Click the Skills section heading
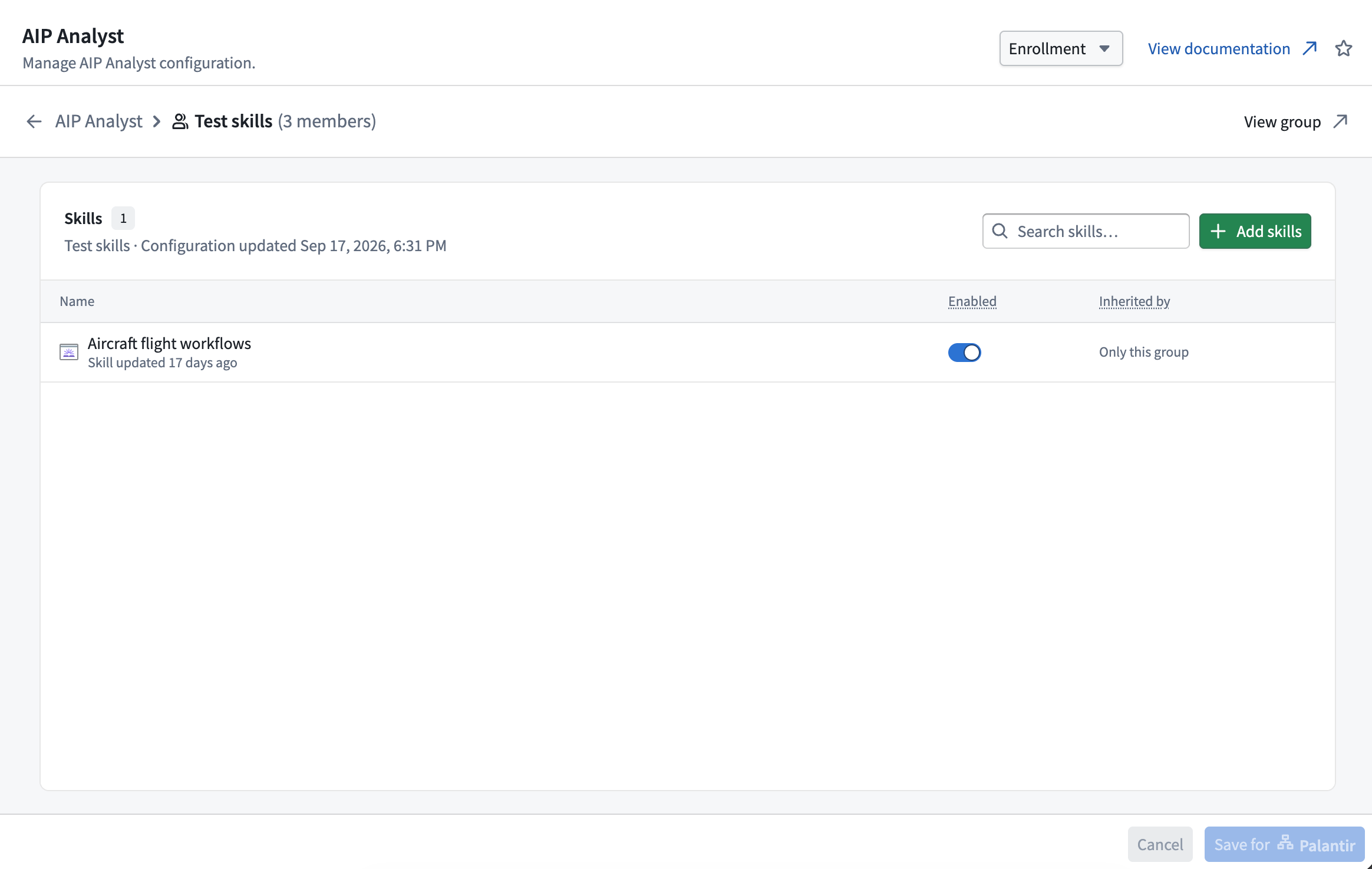This screenshot has width=1372, height=869. coord(83,218)
